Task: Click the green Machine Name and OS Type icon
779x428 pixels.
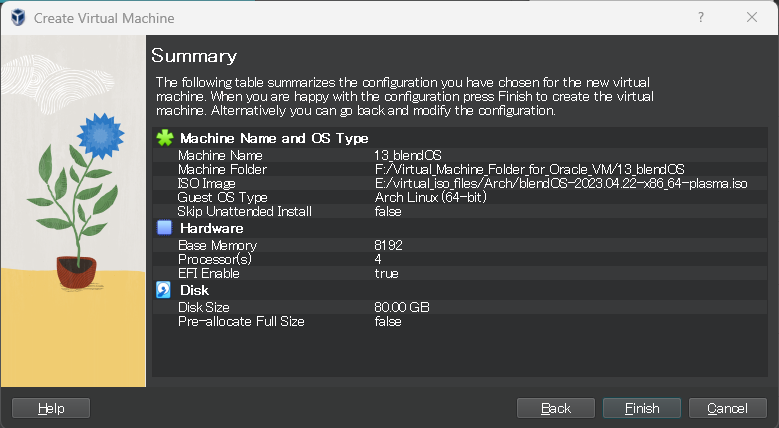Action: [165, 138]
